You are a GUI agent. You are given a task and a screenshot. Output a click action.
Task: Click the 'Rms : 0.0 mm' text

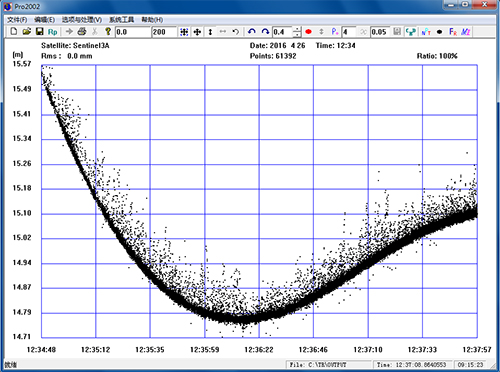pos(66,56)
